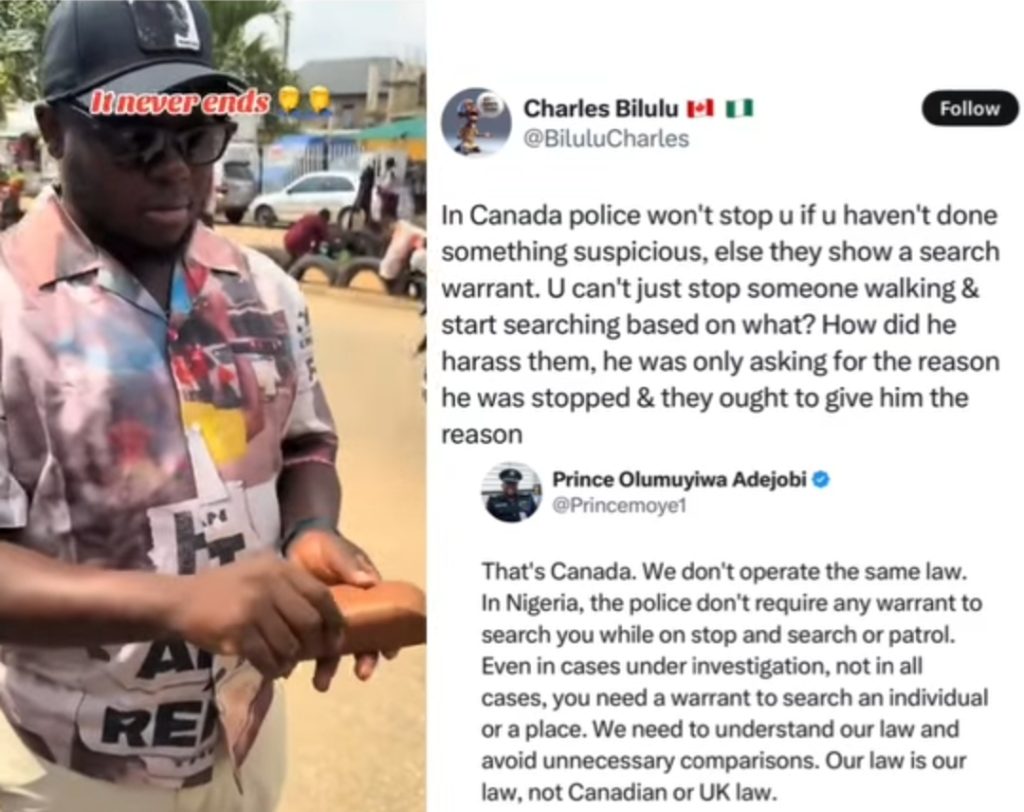Click the Canadian flag emoji
Viewport: 1024px width, 812px height.
(701, 108)
